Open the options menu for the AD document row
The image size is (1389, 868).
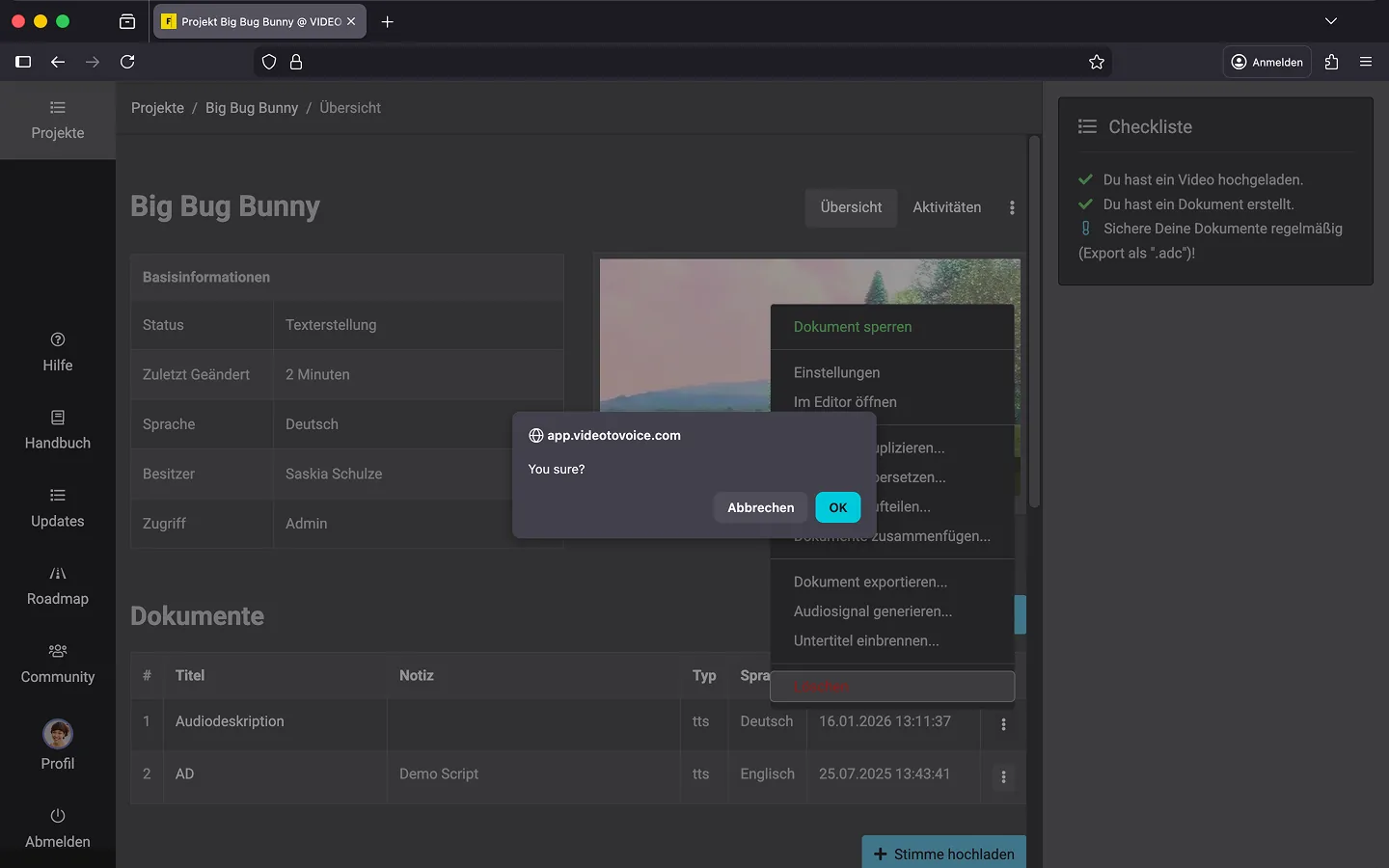coord(1003,777)
